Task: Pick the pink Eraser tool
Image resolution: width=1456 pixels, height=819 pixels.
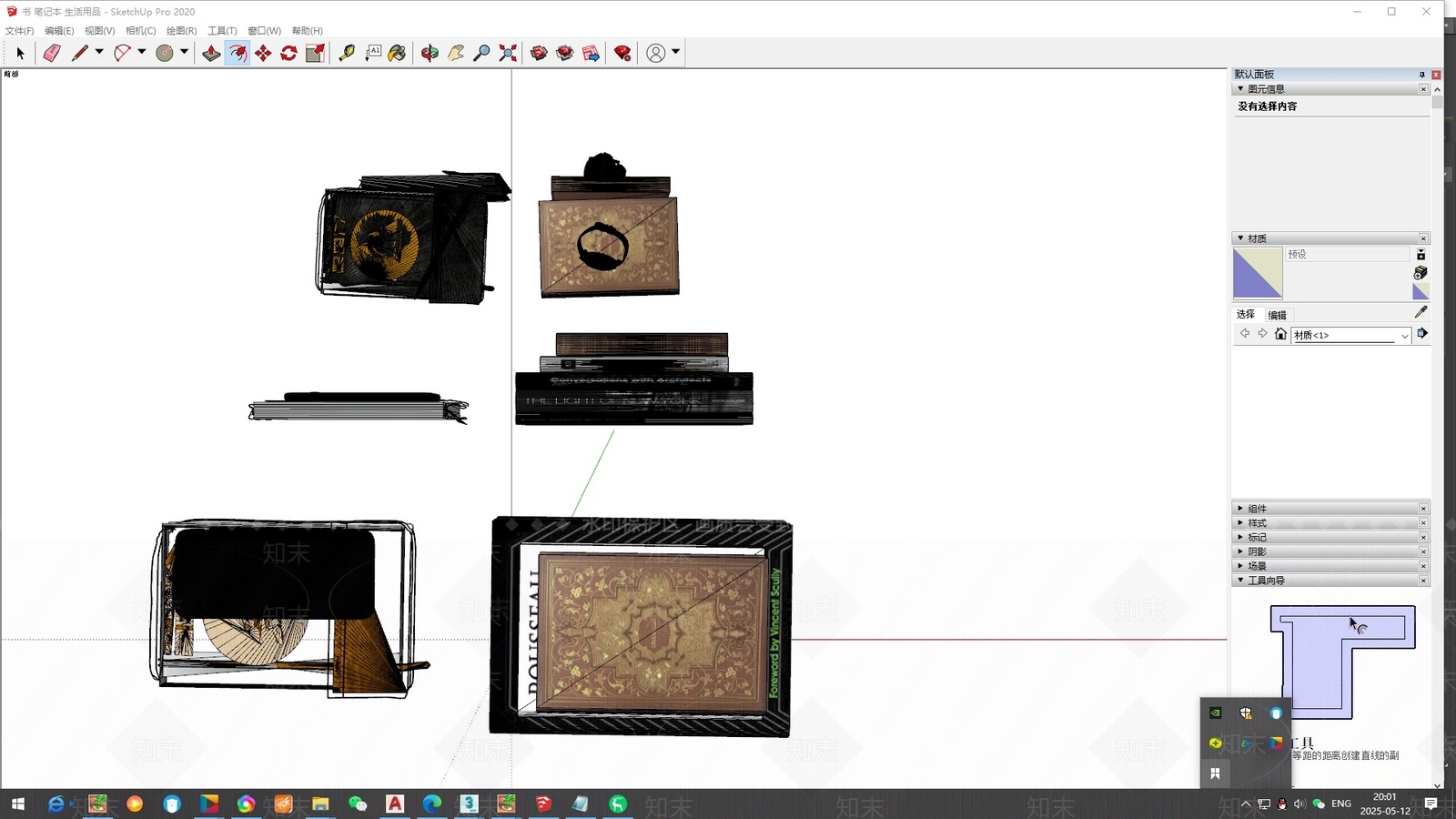Action: tap(52, 54)
